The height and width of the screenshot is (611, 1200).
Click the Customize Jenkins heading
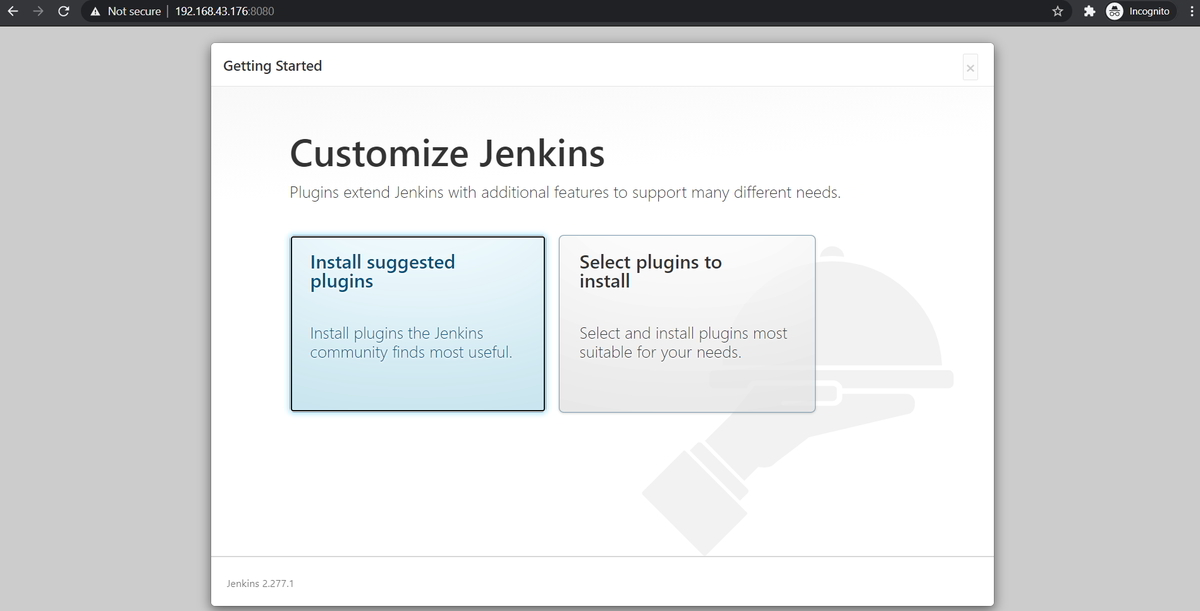click(x=447, y=153)
